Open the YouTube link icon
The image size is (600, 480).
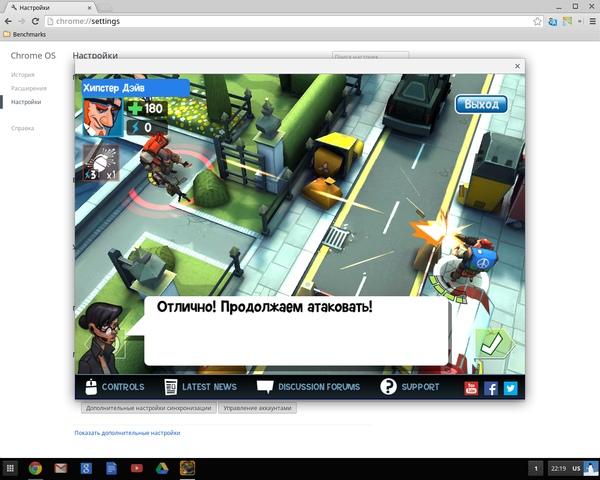click(471, 388)
